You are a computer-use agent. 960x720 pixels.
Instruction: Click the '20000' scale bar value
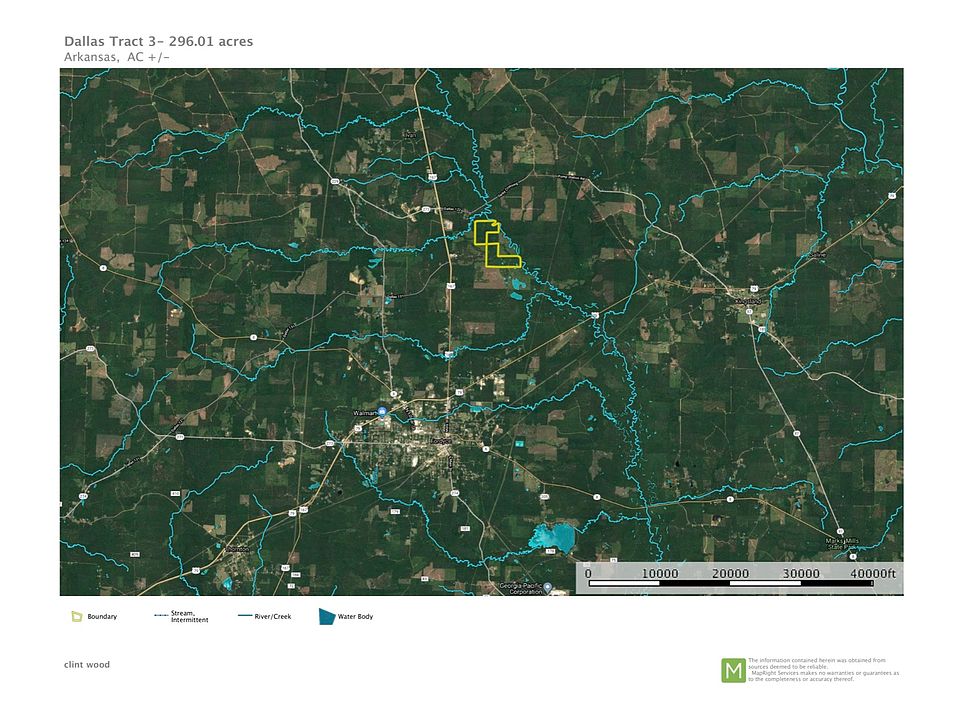click(730, 573)
